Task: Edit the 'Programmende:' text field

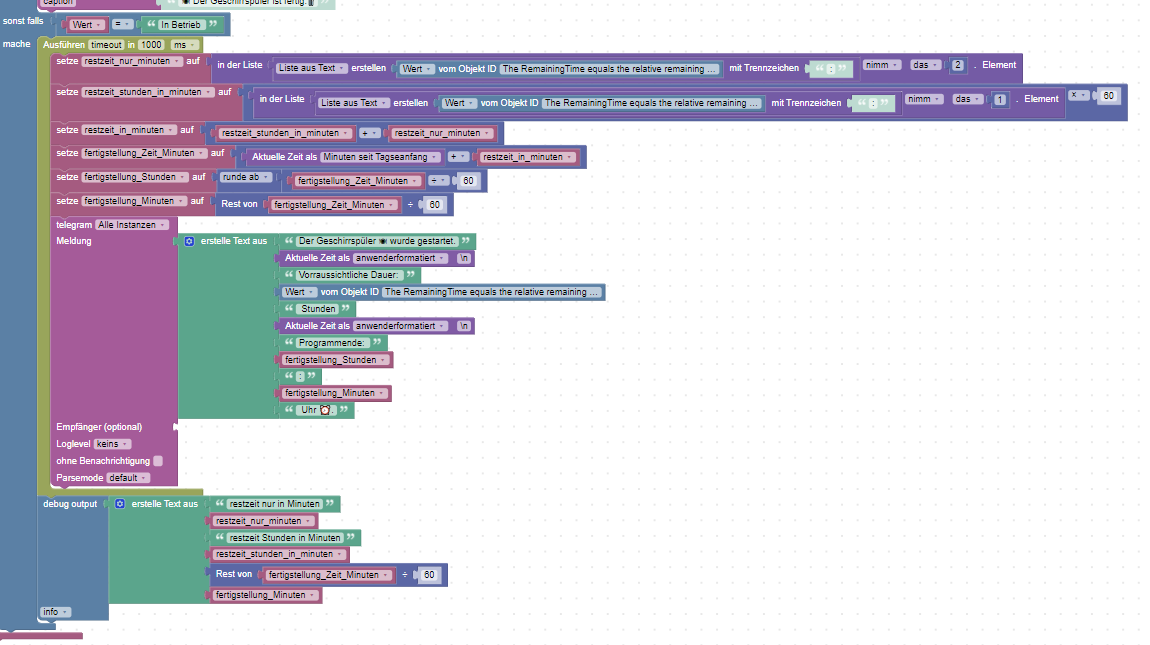Action: [332, 343]
